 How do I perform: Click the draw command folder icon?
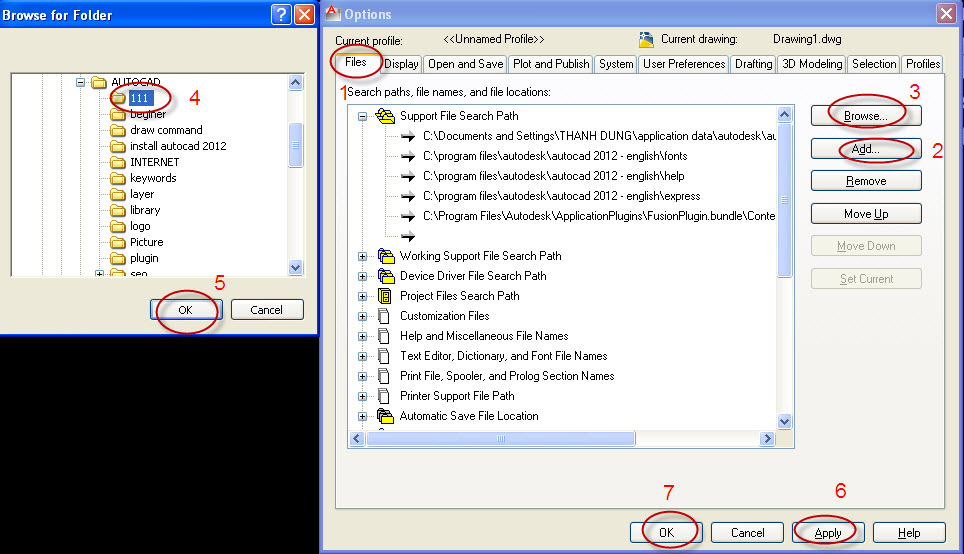118,130
